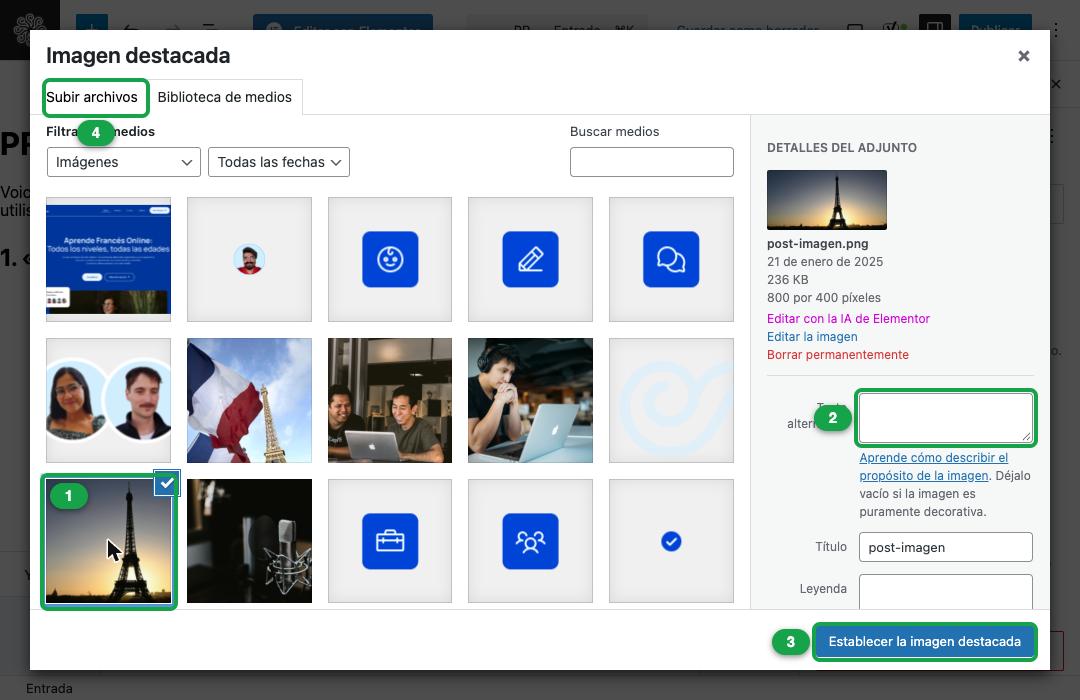Choose the blue baby face icon image
The image size is (1080, 700).
(390, 259)
